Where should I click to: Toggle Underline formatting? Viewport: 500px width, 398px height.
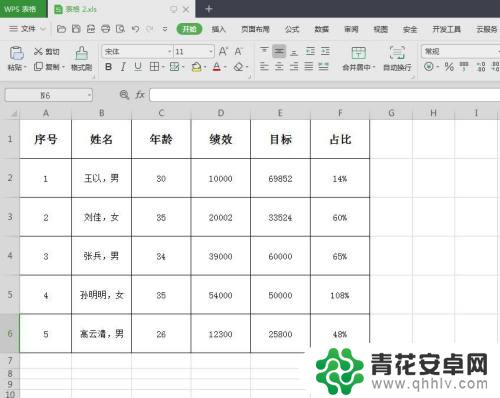pyautogui.click(x=138, y=67)
